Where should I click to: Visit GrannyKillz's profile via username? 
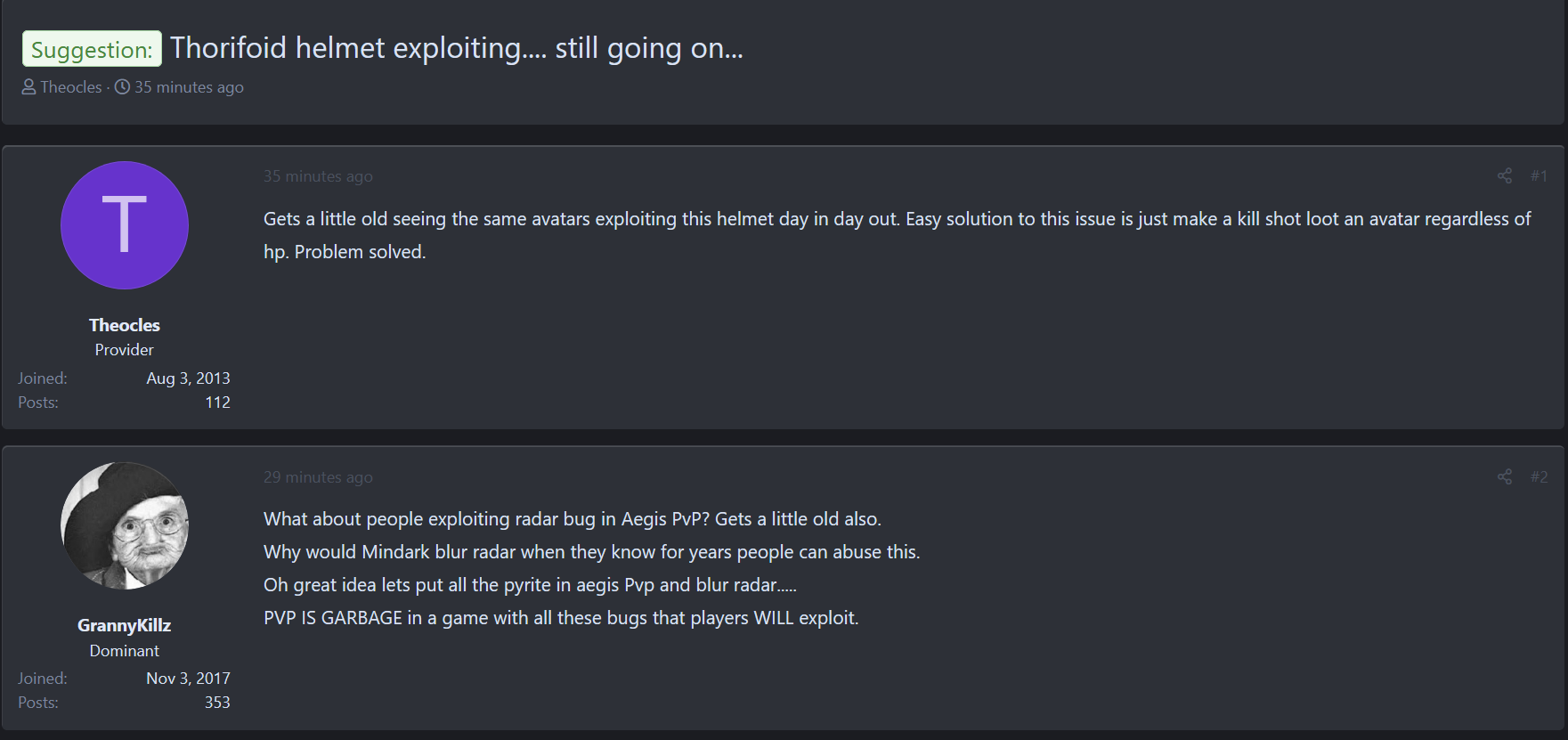[x=125, y=625]
